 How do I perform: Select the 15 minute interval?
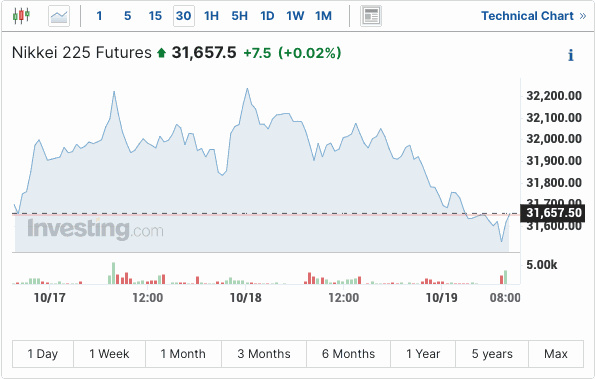(155, 16)
